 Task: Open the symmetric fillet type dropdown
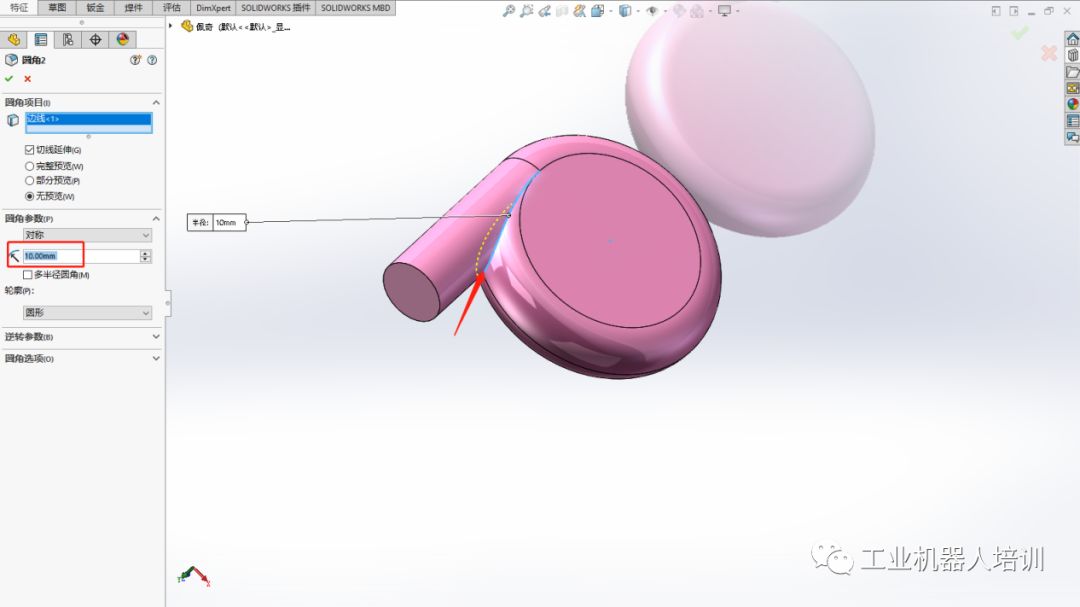click(x=88, y=235)
